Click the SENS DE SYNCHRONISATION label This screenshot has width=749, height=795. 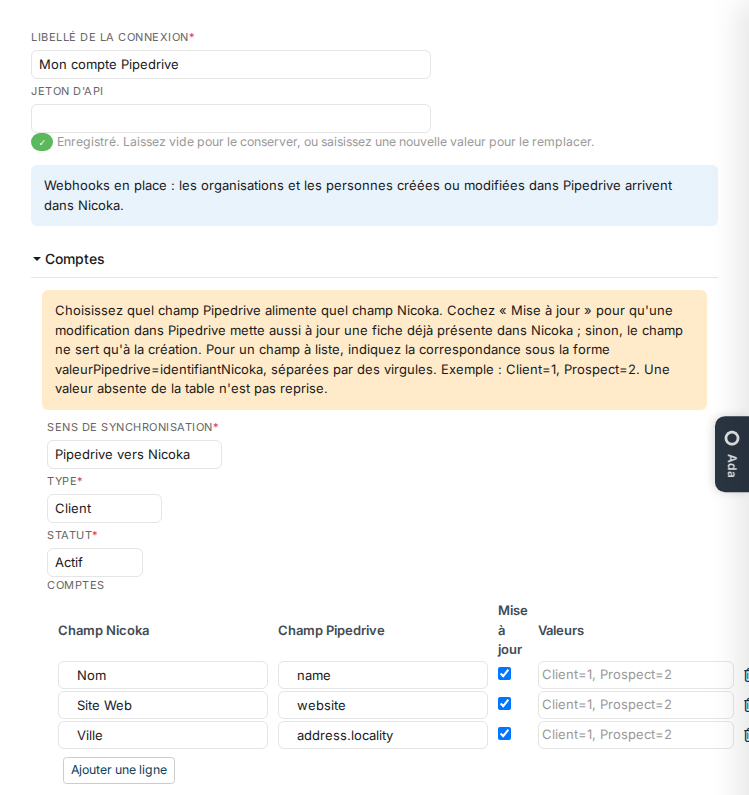[x=132, y=427]
